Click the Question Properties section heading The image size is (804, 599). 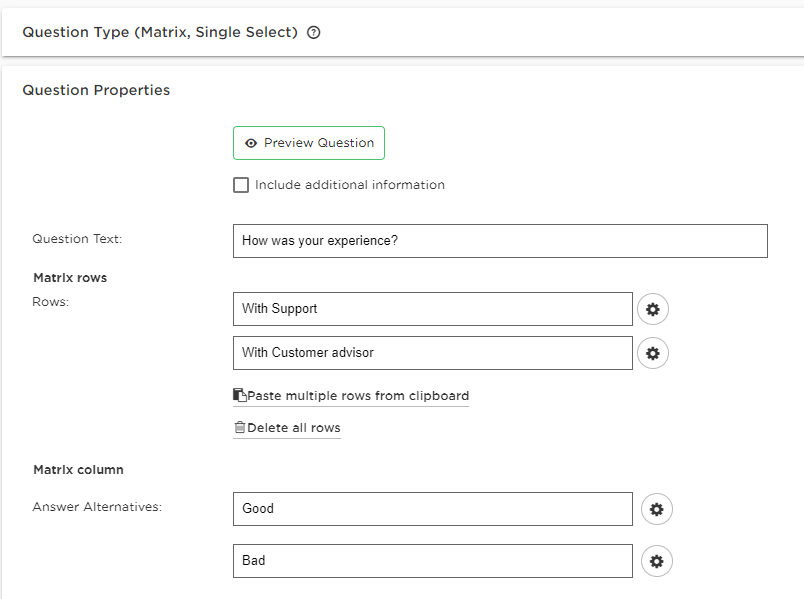[x=96, y=90]
